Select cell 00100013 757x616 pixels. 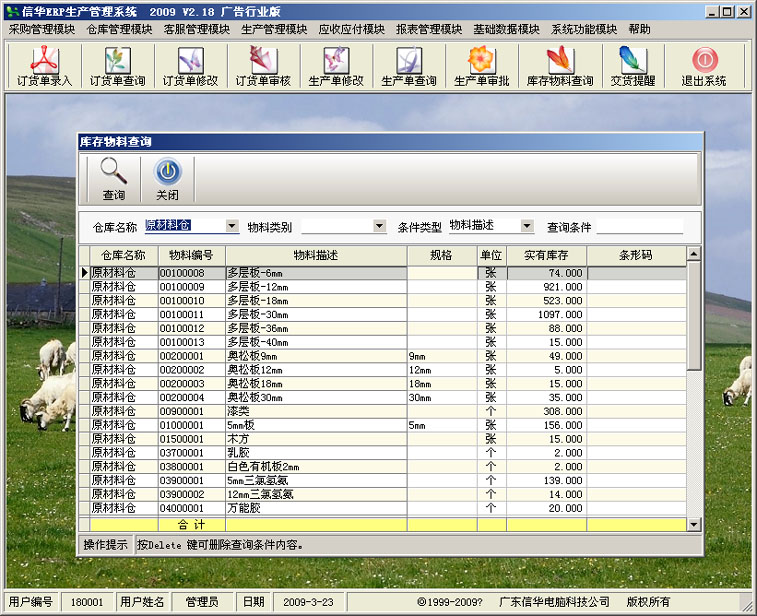(192, 342)
